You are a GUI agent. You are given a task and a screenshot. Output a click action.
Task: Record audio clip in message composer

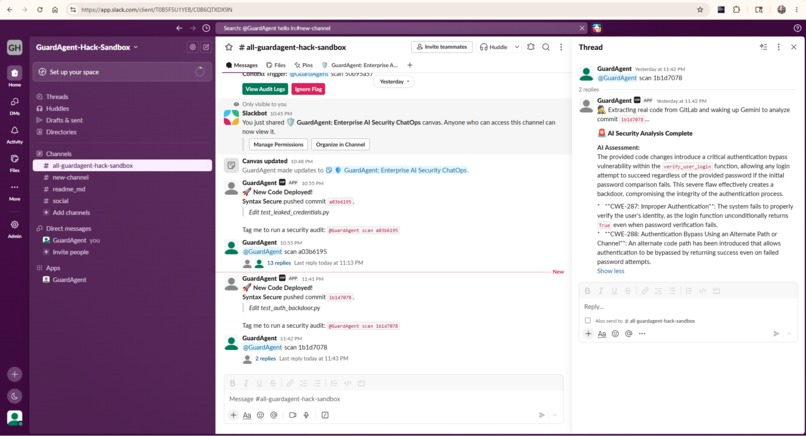tap(306, 415)
